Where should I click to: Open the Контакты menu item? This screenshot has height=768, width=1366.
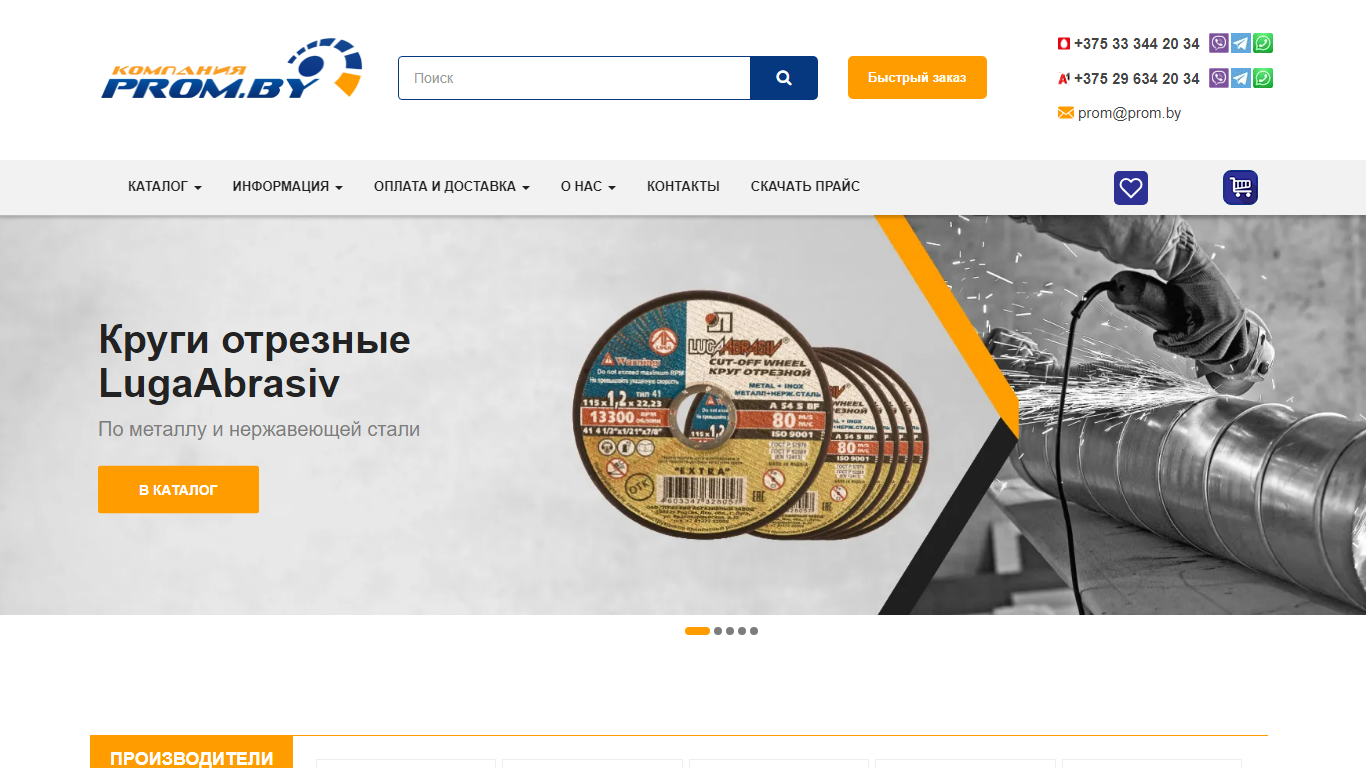point(683,186)
